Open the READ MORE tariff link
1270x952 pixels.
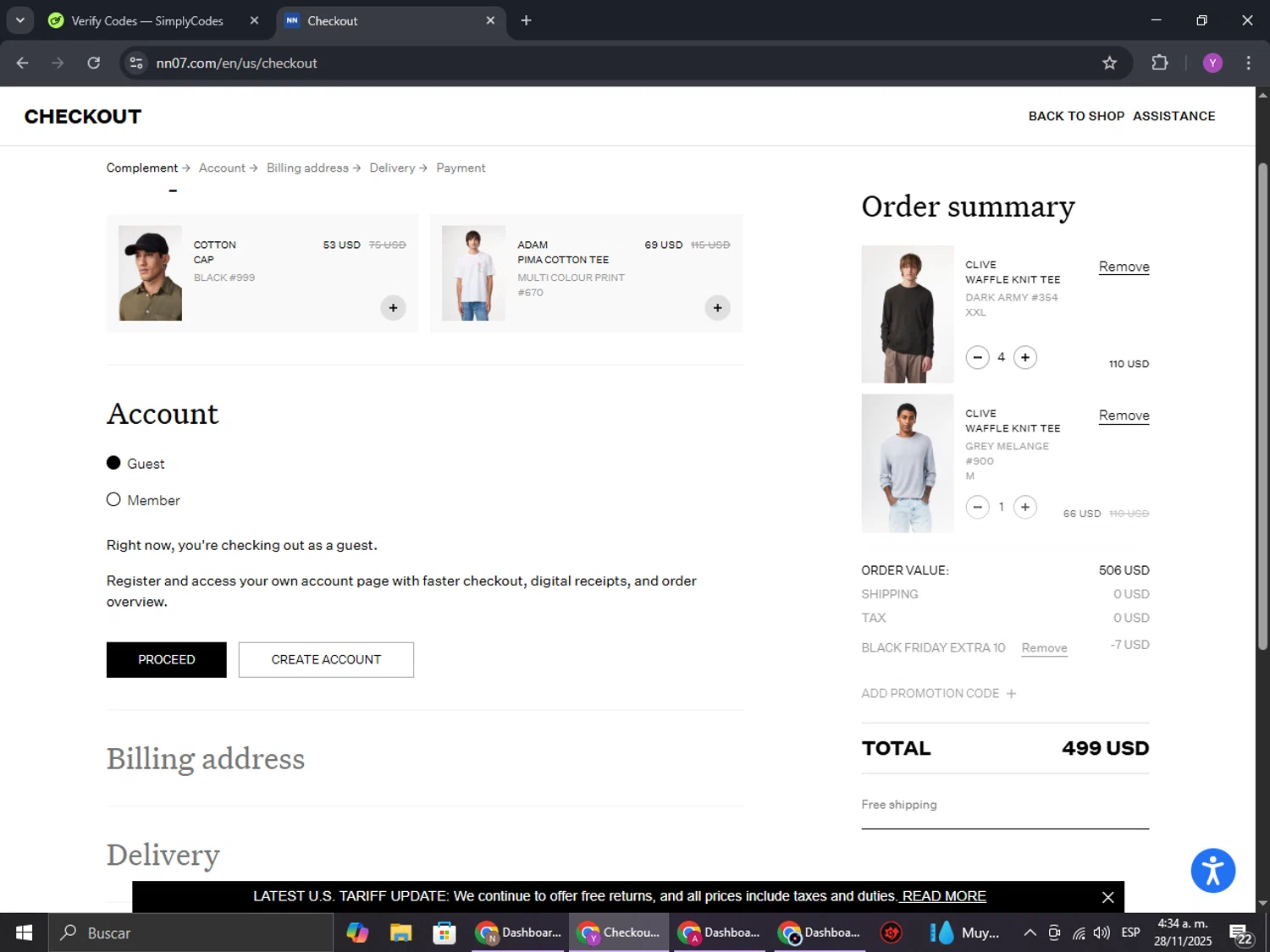(944, 896)
